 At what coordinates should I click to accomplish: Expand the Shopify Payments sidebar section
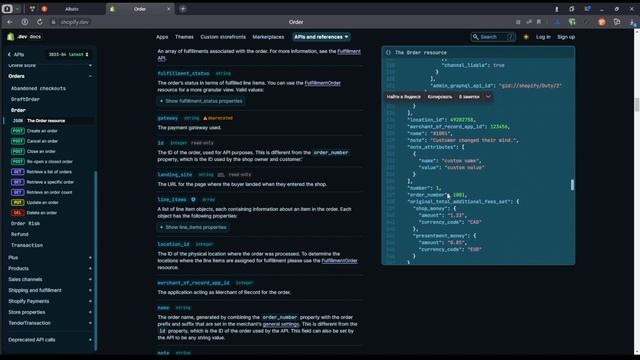[x=90, y=301]
